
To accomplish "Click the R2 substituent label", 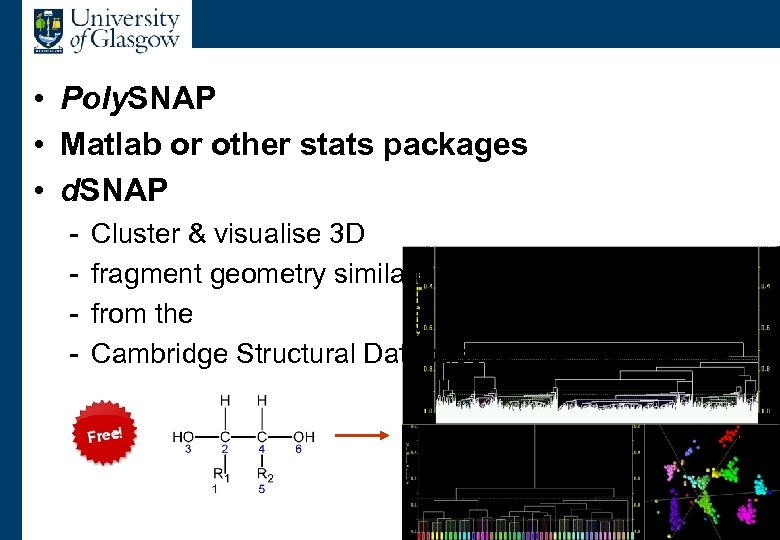I will (x=265, y=475).
